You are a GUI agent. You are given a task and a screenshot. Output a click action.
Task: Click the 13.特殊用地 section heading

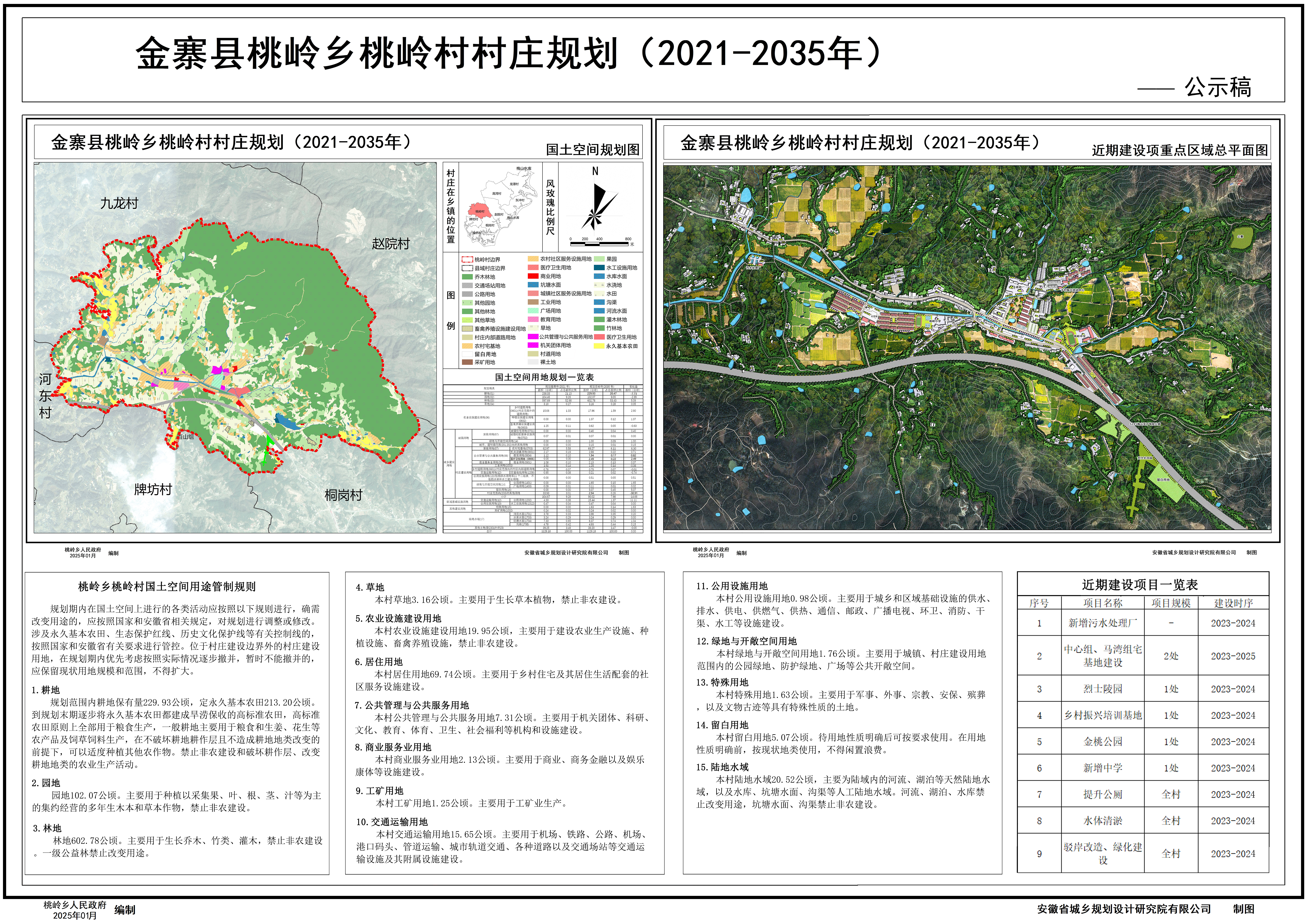tap(722, 683)
